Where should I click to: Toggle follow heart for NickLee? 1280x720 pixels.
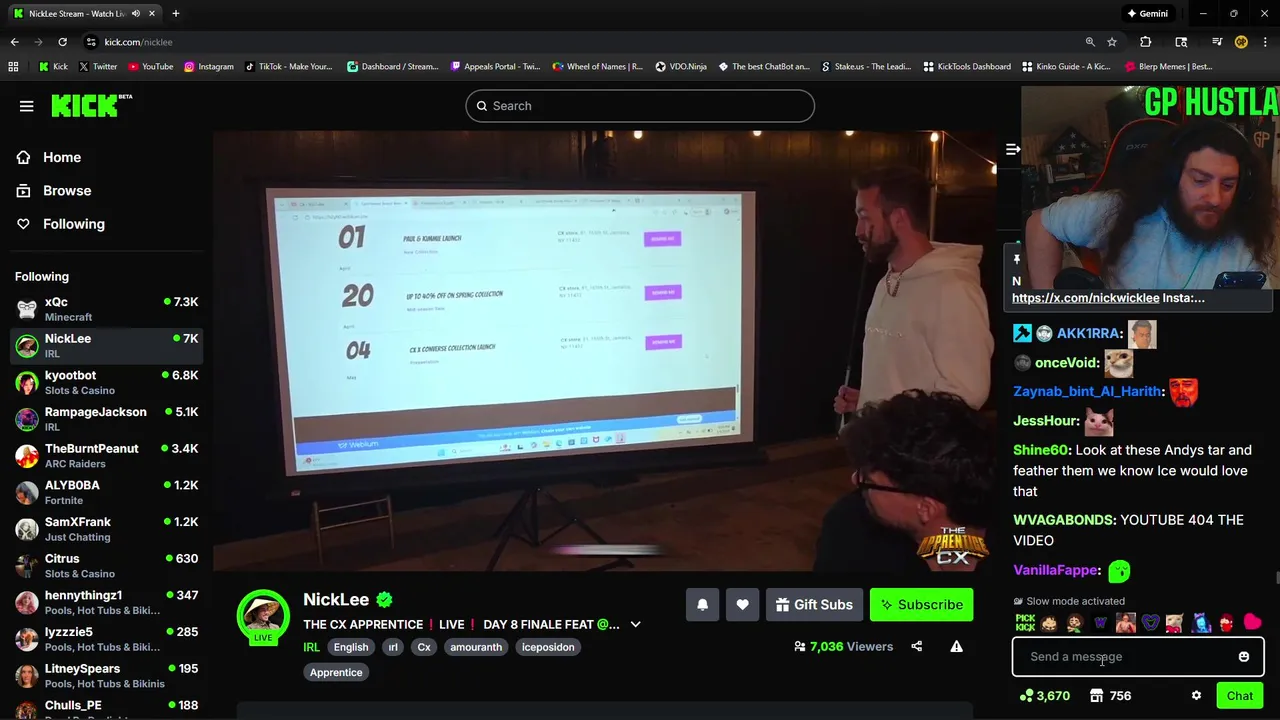(x=742, y=604)
